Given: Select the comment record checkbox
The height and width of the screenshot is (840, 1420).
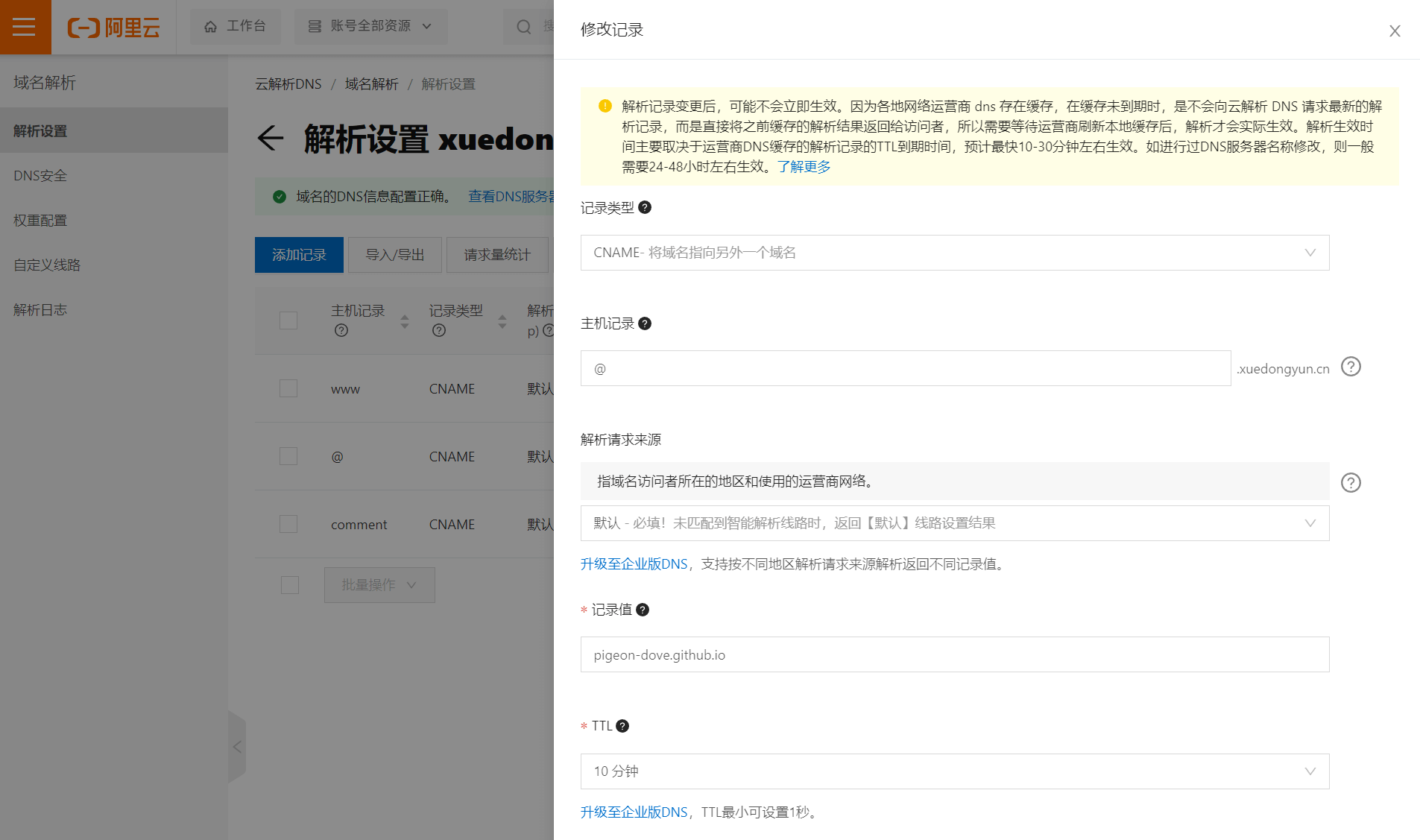Looking at the screenshot, I should pos(288,524).
